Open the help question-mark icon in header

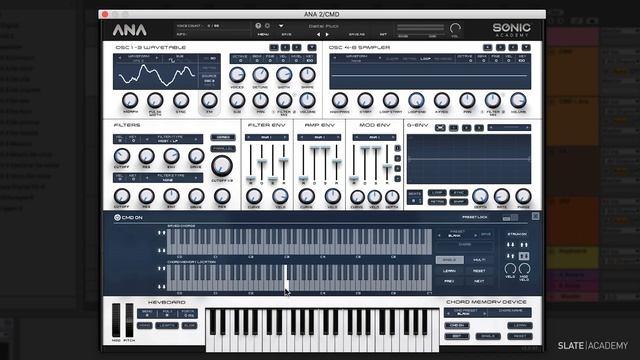click(258, 25)
